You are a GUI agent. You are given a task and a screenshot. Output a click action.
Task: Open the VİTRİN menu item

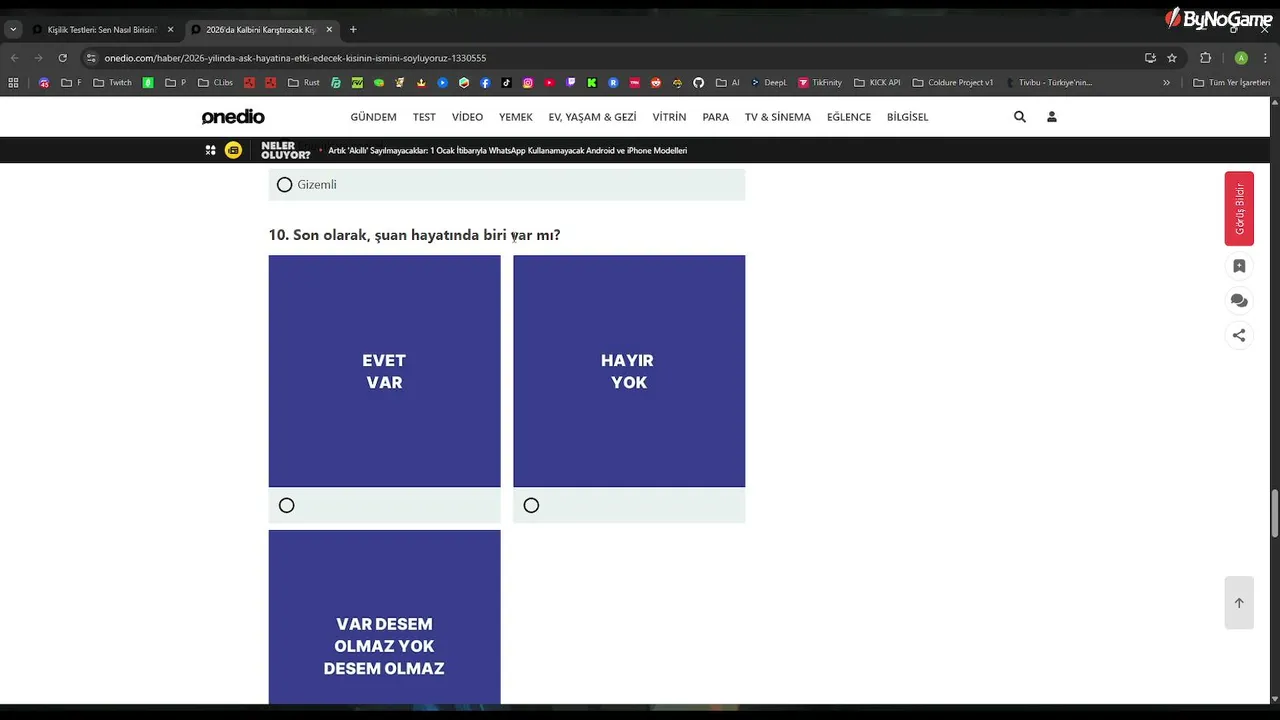[x=669, y=117]
